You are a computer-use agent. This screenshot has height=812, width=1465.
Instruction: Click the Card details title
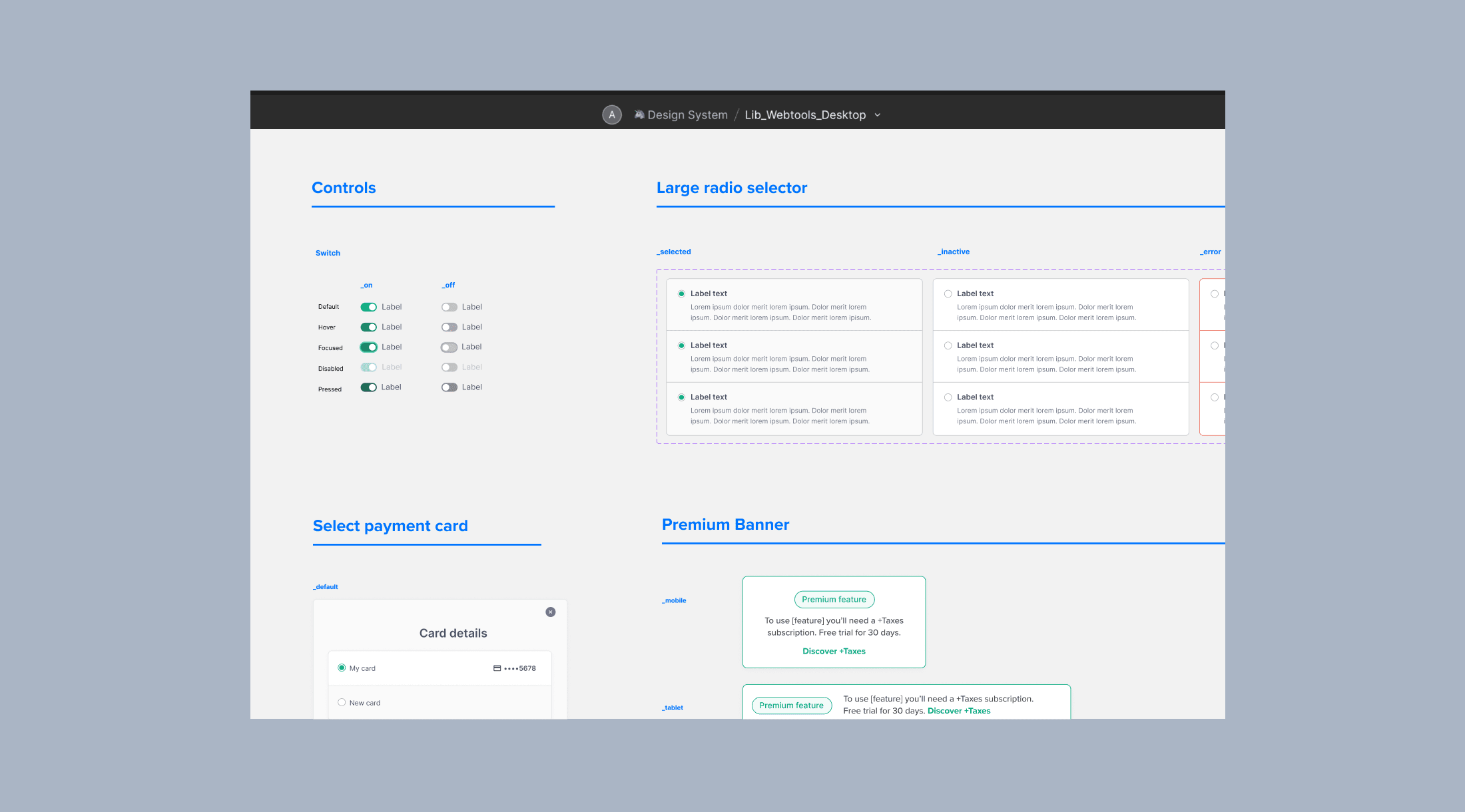point(453,633)
